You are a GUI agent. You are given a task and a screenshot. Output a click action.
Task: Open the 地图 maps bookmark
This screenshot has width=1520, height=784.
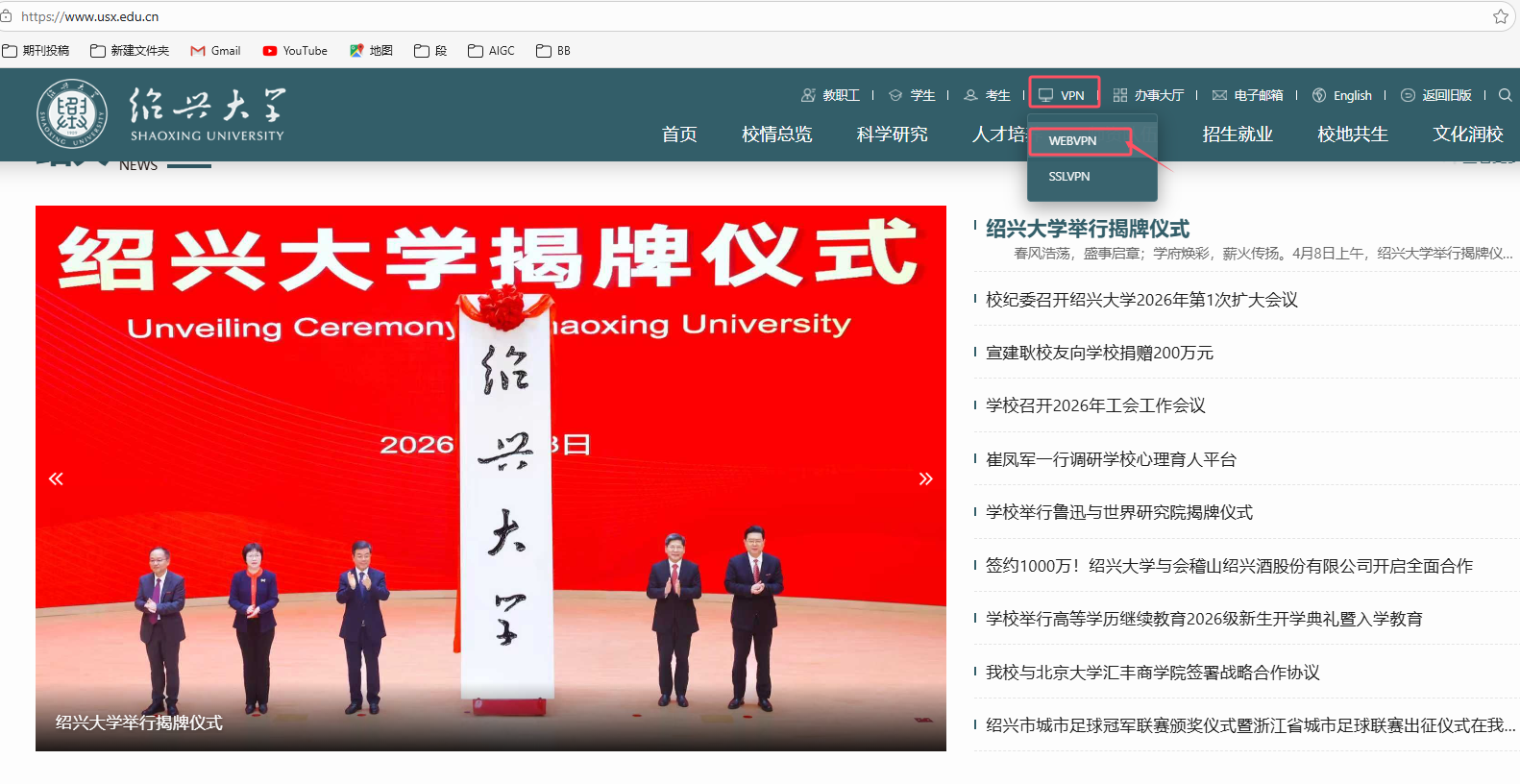tap(371, 51)
